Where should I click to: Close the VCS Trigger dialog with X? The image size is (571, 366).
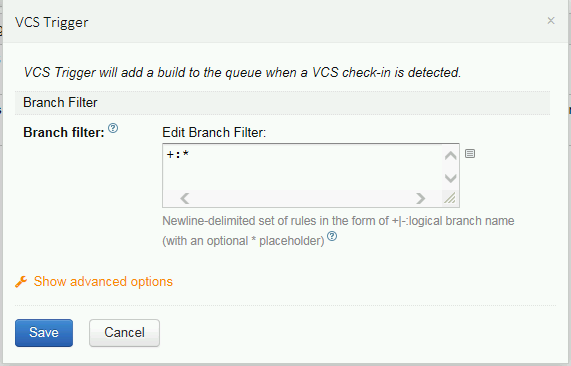click(551, 21)
